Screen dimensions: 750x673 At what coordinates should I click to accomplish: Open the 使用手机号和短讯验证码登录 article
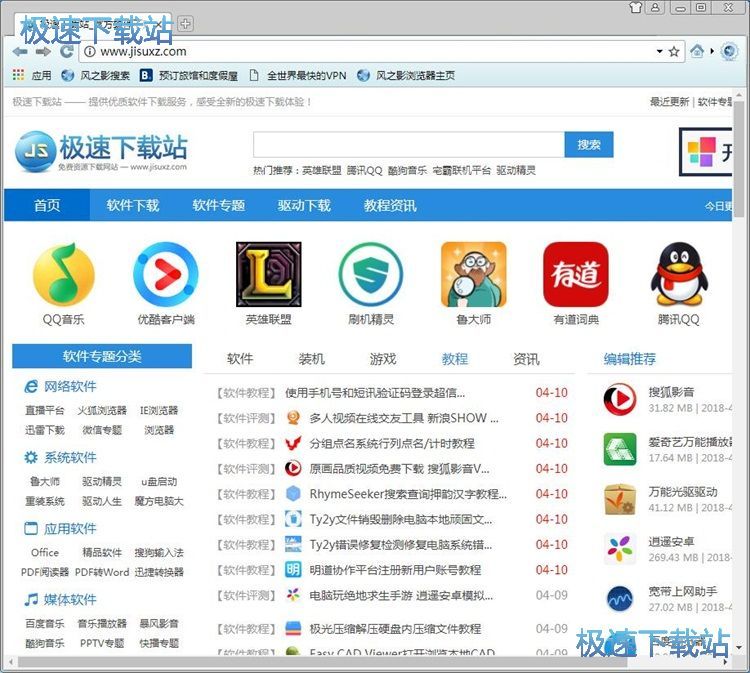375,393
